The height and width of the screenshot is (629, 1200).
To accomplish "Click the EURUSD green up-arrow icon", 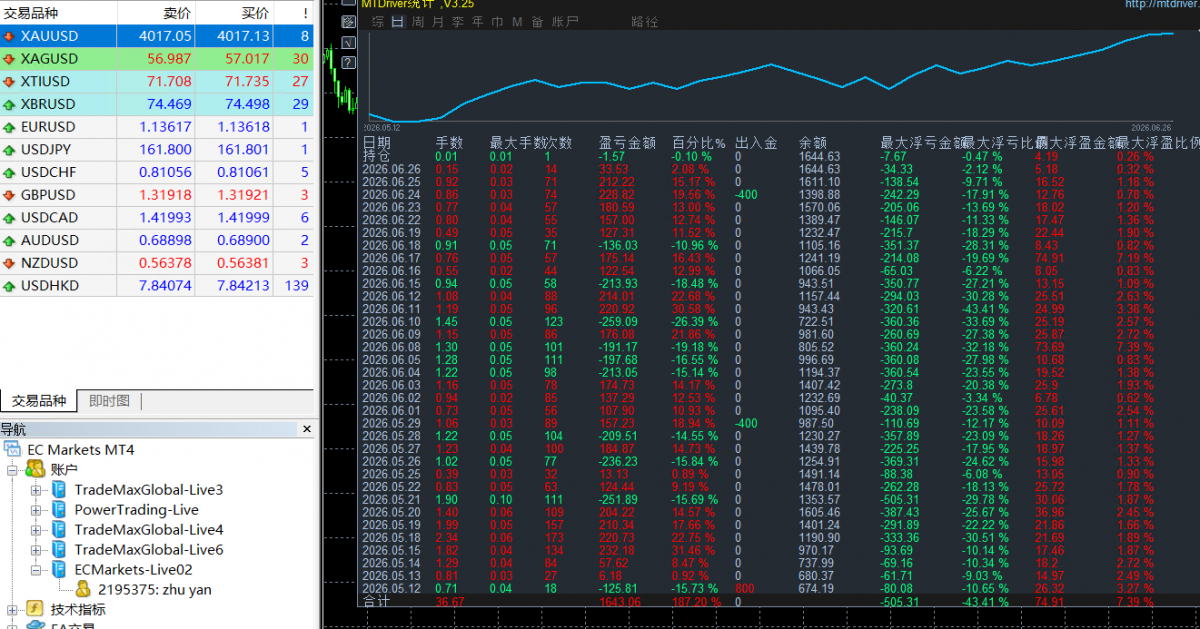I will (x=9, y=127).
